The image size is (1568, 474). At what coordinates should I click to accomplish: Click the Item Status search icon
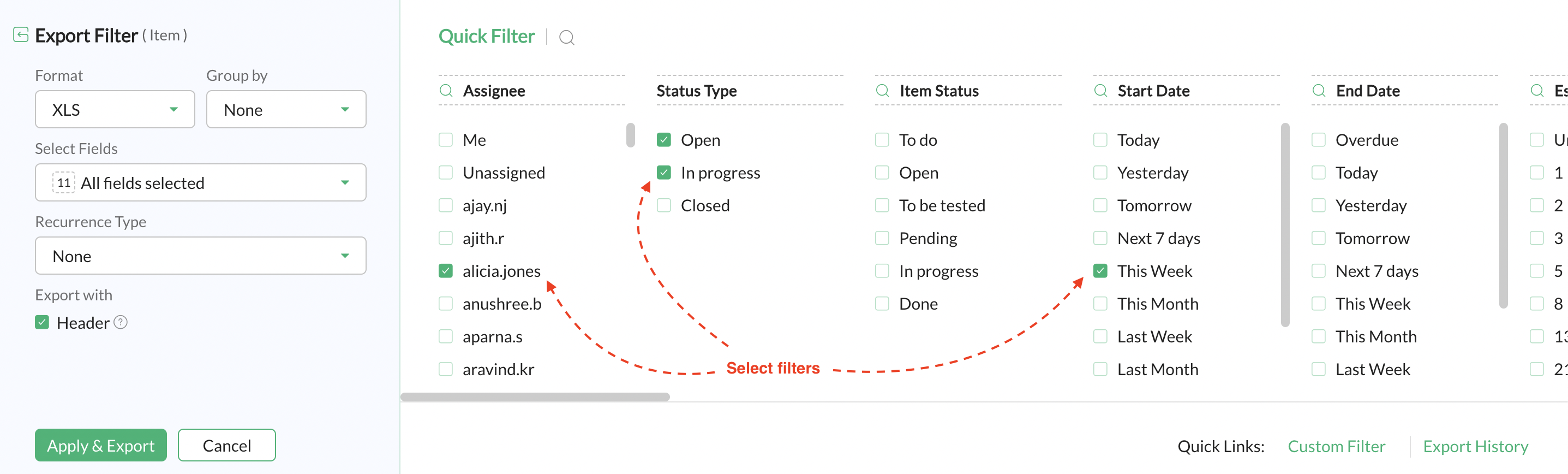pyautogui.click(x=882, y=91)
